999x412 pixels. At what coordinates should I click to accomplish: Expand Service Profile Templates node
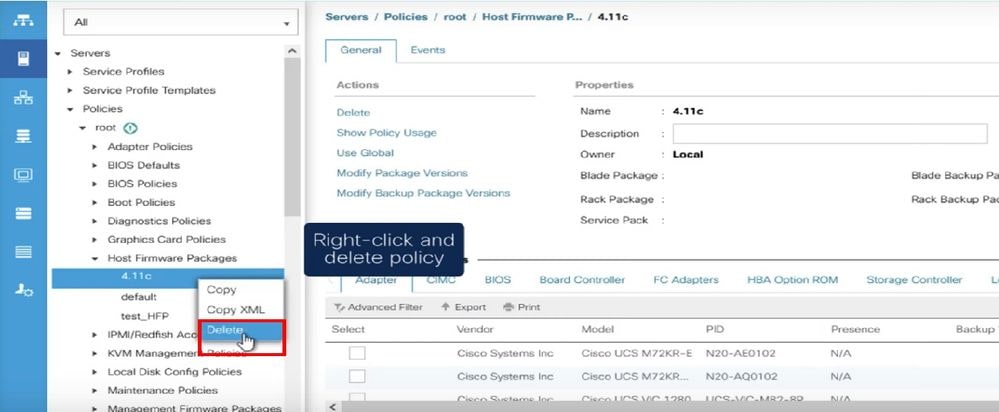pos(70,90)
